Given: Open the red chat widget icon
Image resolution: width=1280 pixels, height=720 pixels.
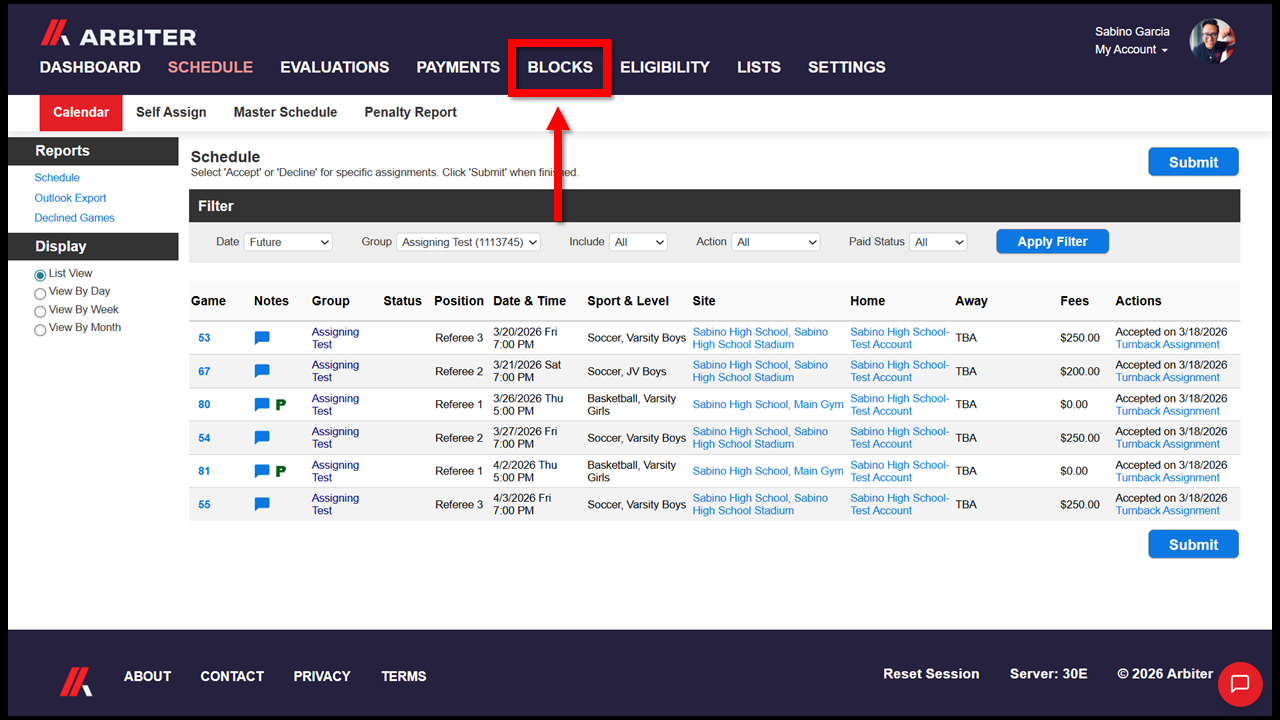Looking at the screenshot, I should [1240, 684].
